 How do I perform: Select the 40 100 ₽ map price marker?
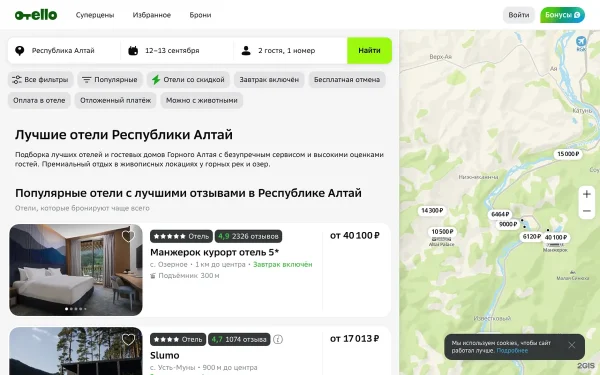point(556,237)
